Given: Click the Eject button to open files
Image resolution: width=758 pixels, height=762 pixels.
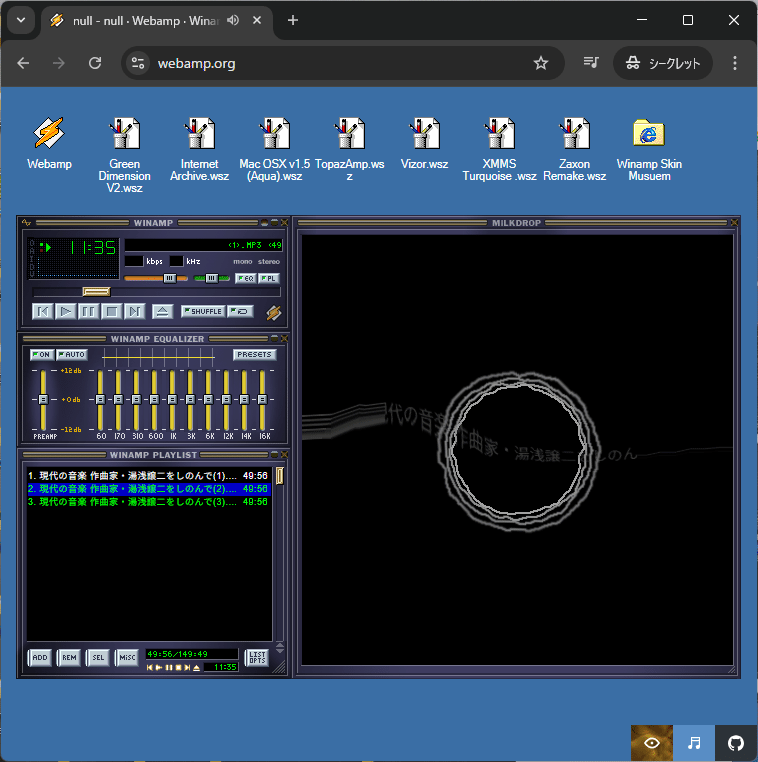Looking at the screenshot, I should 162,311.
